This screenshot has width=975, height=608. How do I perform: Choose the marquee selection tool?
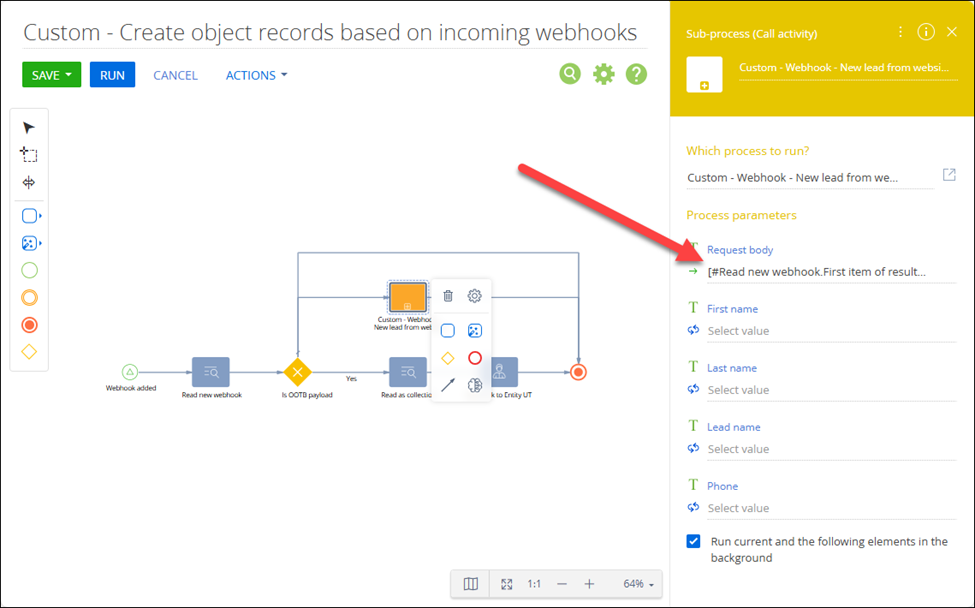point(29,155)
